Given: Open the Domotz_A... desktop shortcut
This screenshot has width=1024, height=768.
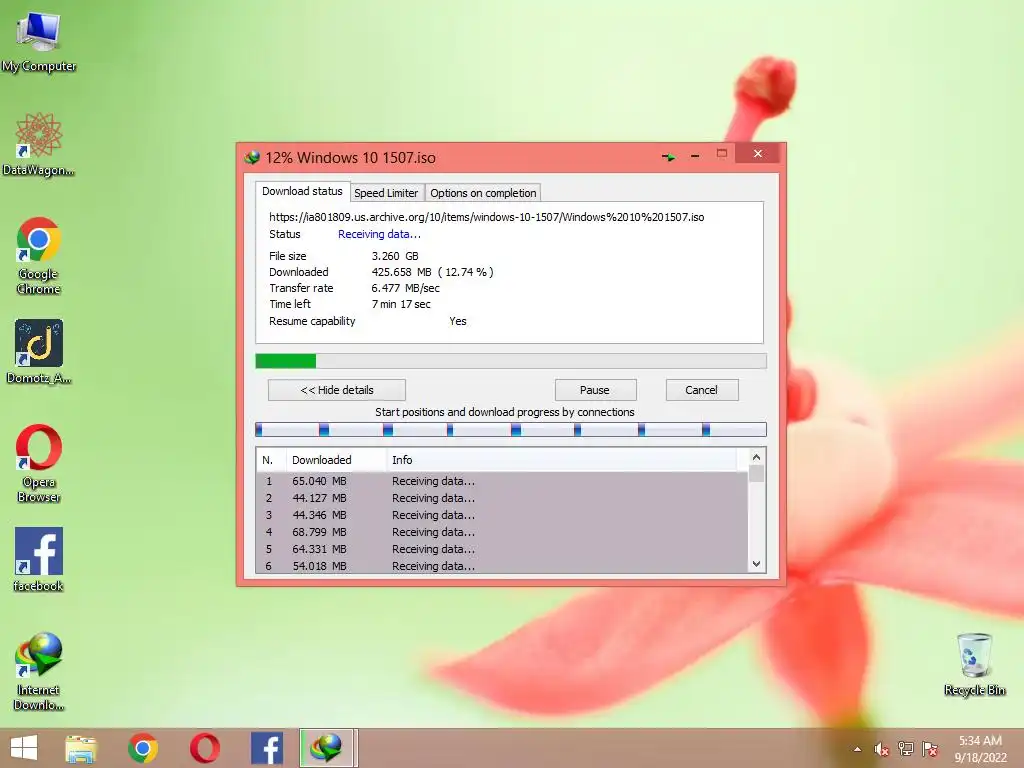Looking at the screenshot, I should (x=39, y=351).
